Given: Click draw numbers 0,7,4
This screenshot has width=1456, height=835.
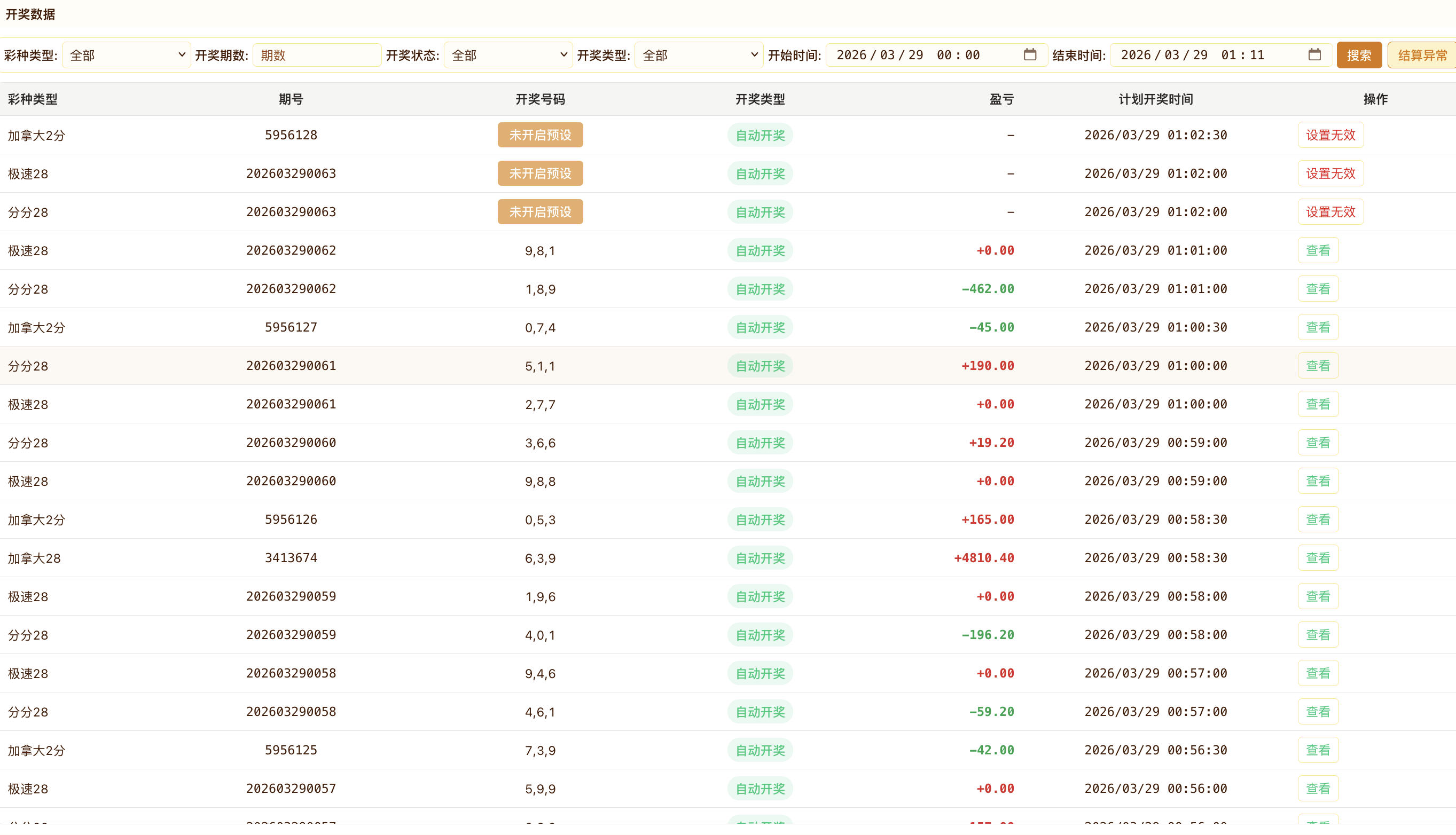Looking at the screenshot, I should pos(540,327).
